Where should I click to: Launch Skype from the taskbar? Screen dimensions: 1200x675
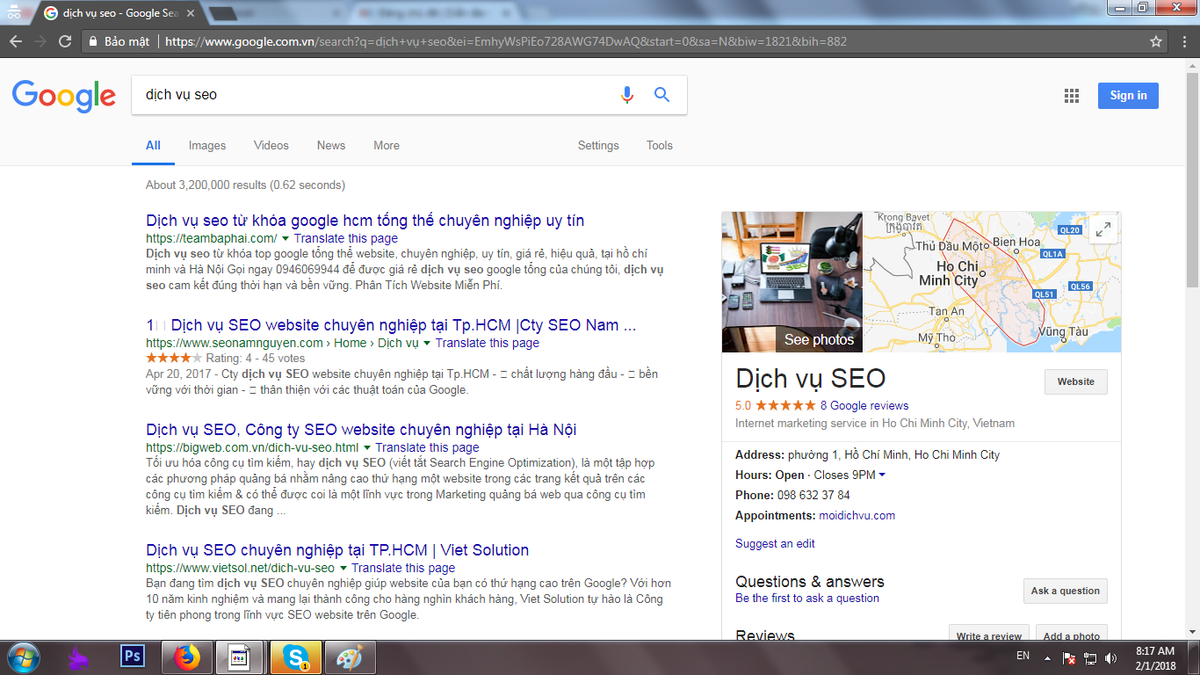pyautogui.click(x=294, y=656)
